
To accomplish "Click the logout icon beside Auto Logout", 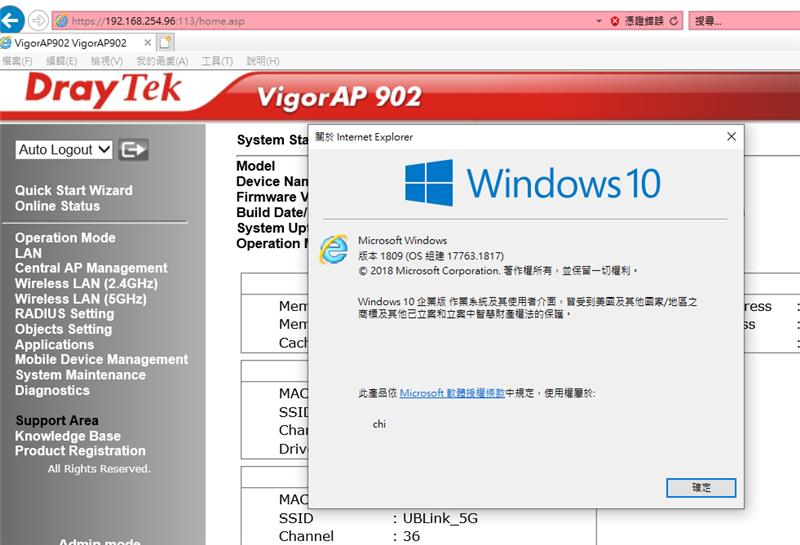I will [133, 149].
